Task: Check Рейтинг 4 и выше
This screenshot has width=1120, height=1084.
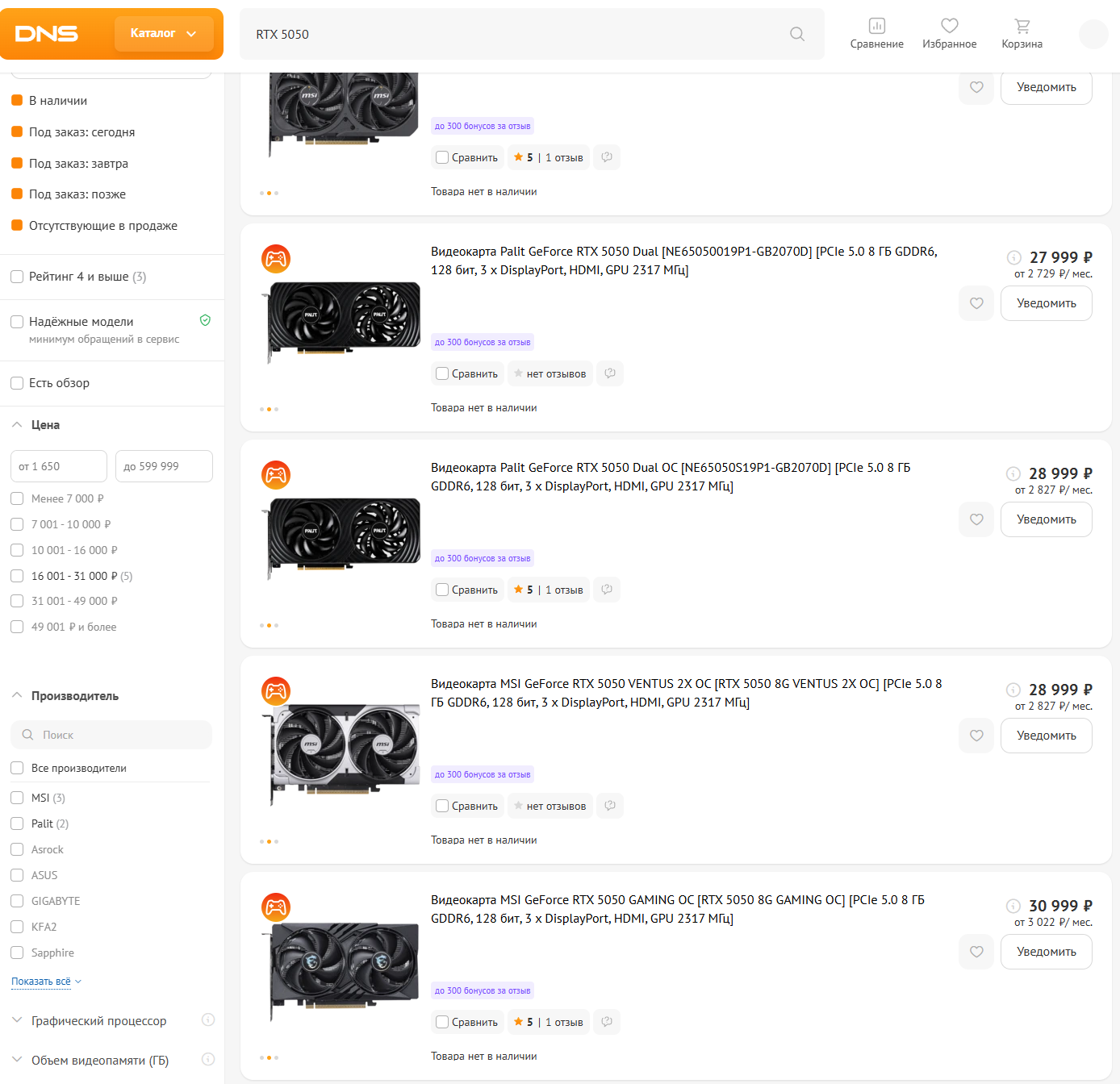Action: (17, 277)
